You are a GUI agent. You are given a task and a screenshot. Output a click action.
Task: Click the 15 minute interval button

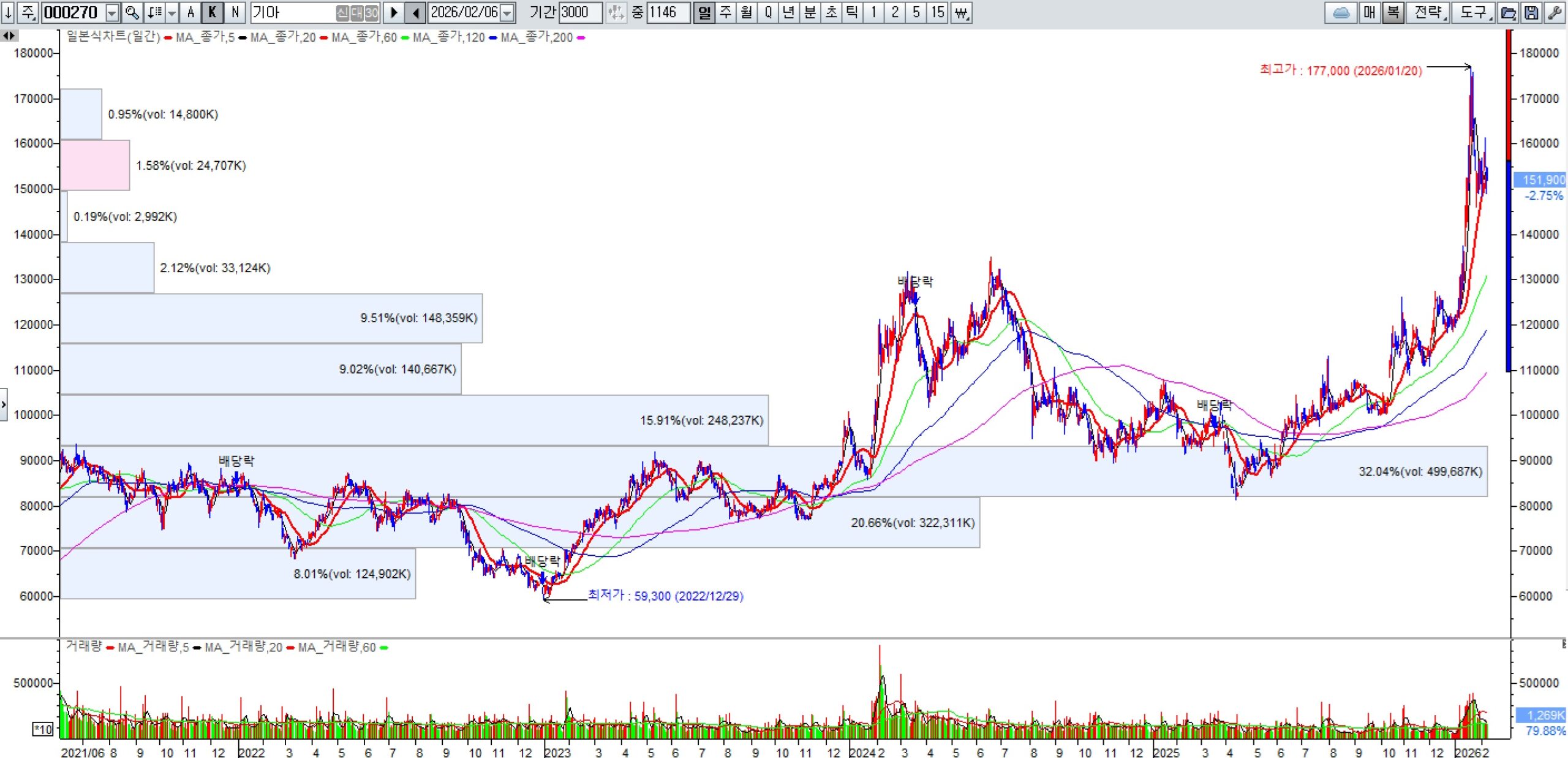(937, 12)
